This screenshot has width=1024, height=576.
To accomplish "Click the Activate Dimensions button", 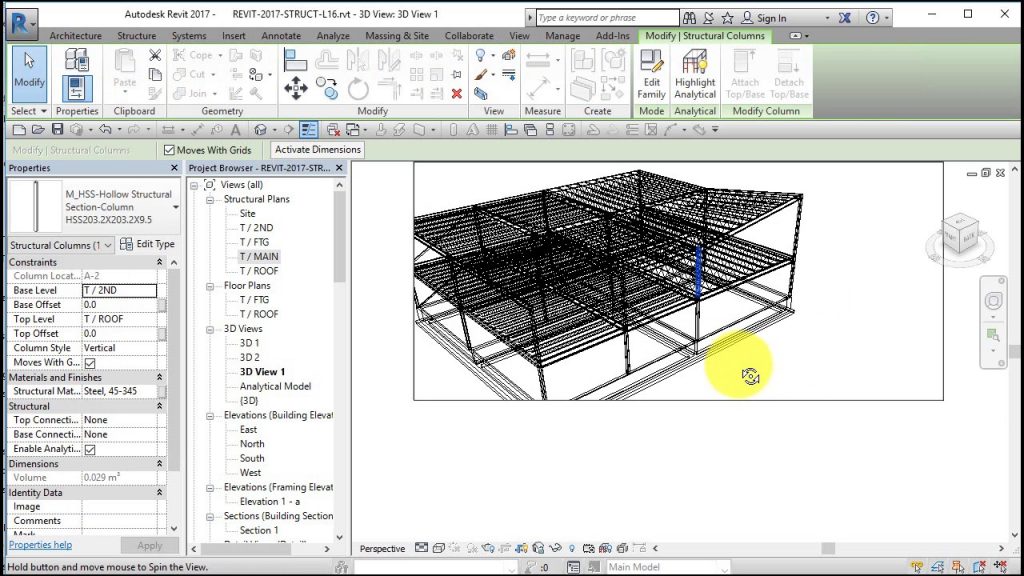I will [x=317, y=150].
